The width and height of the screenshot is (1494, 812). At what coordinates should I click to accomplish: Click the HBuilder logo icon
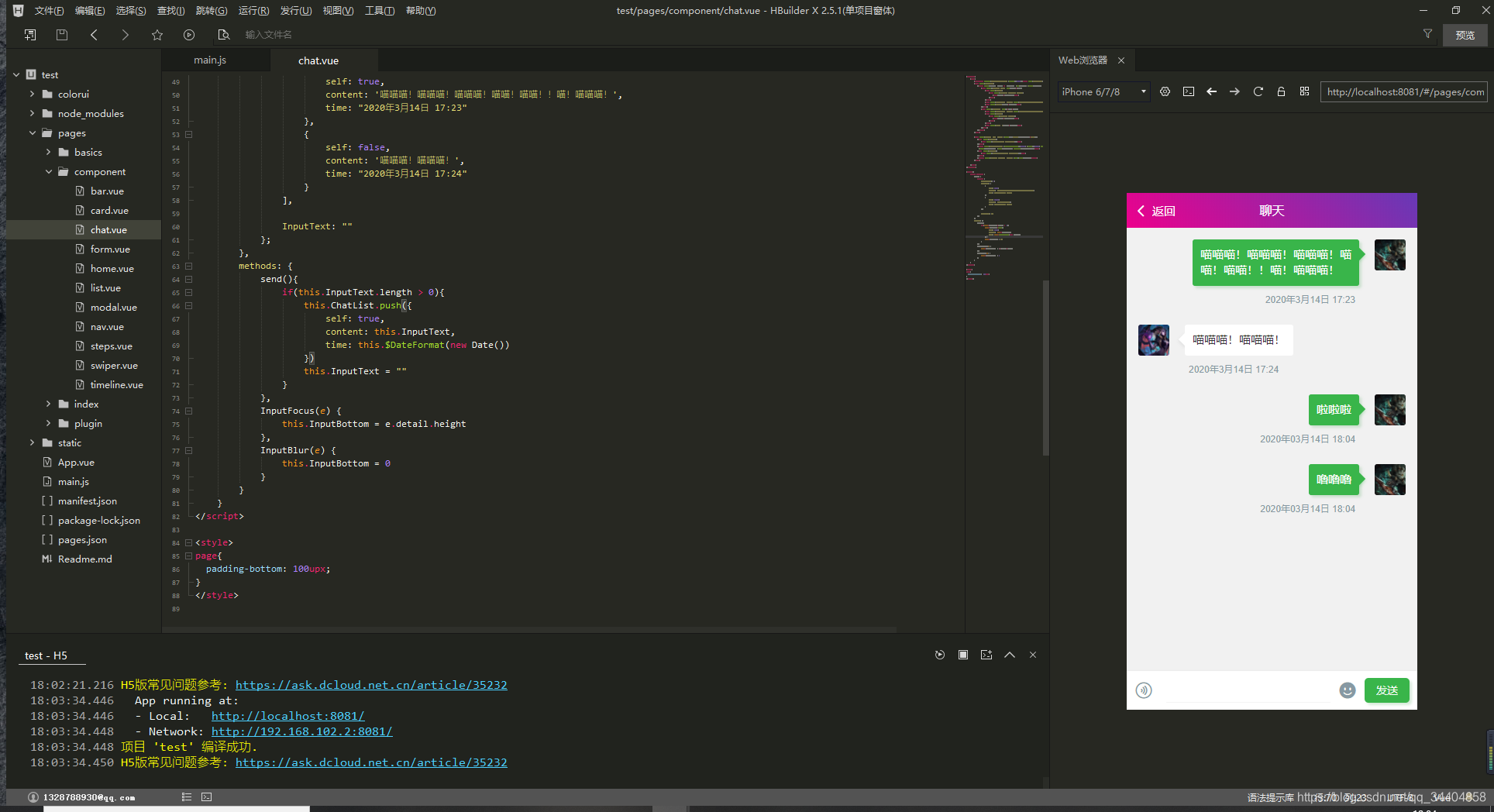coord(18,11)
